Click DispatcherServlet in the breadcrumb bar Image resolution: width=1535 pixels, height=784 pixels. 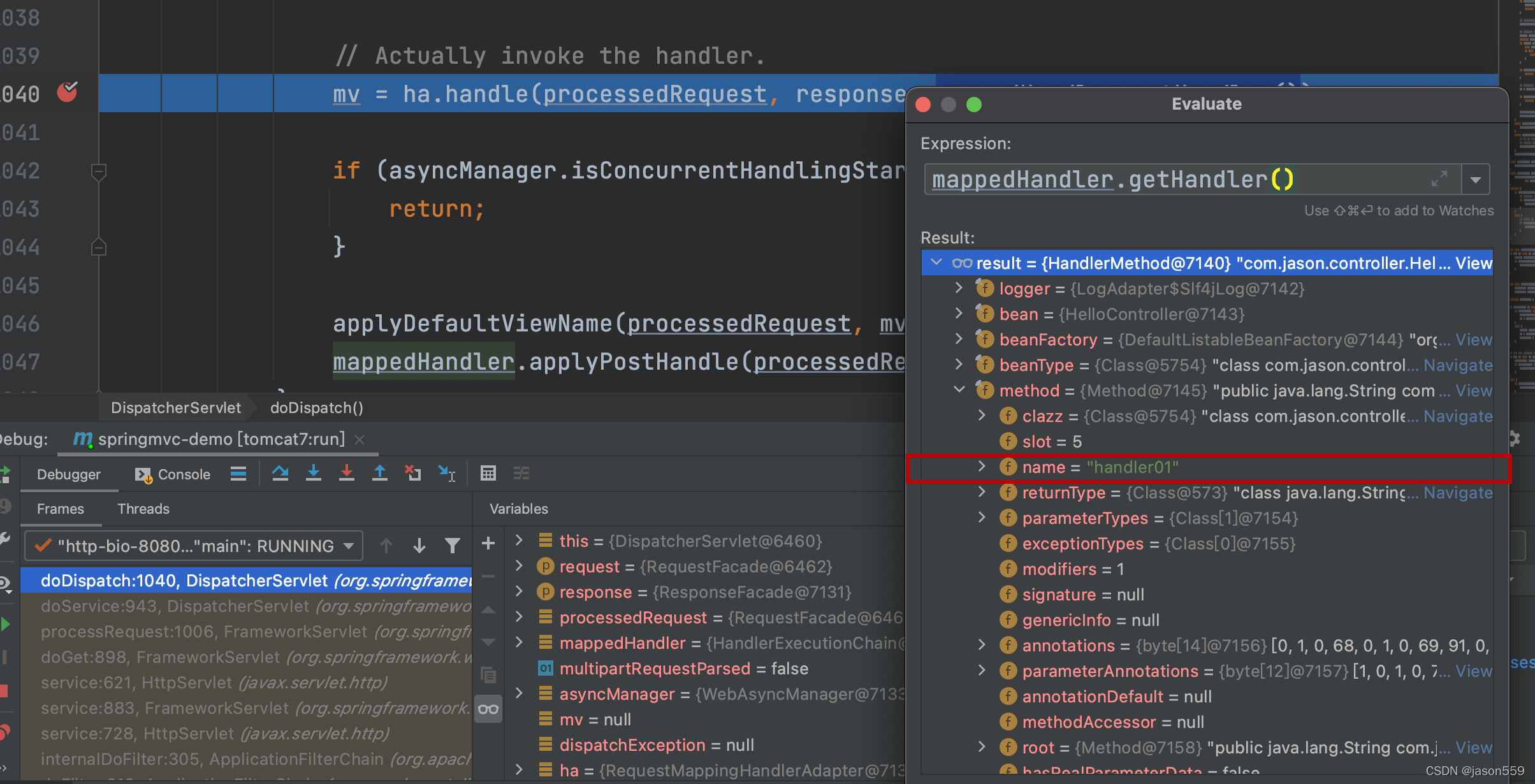pyautogui.click(x=176, y=407)
